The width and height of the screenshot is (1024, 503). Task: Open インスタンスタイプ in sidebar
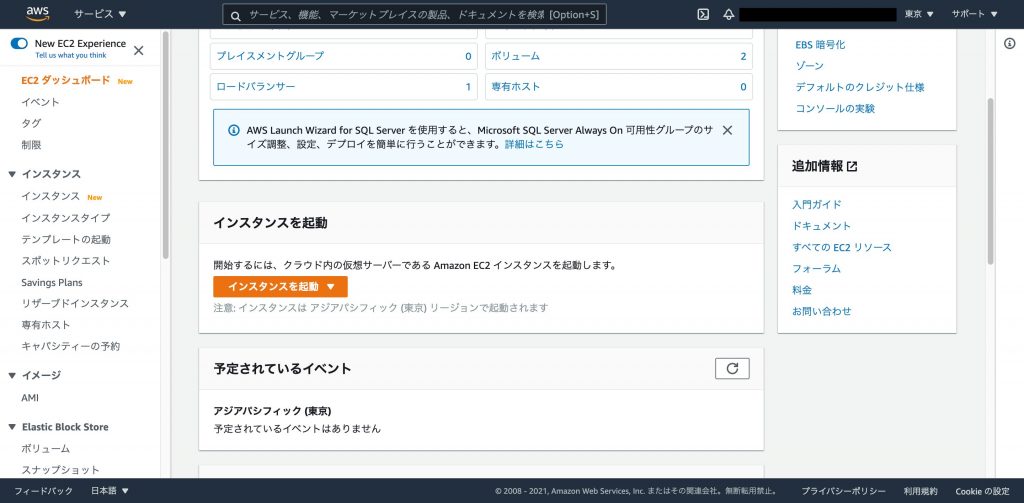(65, 218)
